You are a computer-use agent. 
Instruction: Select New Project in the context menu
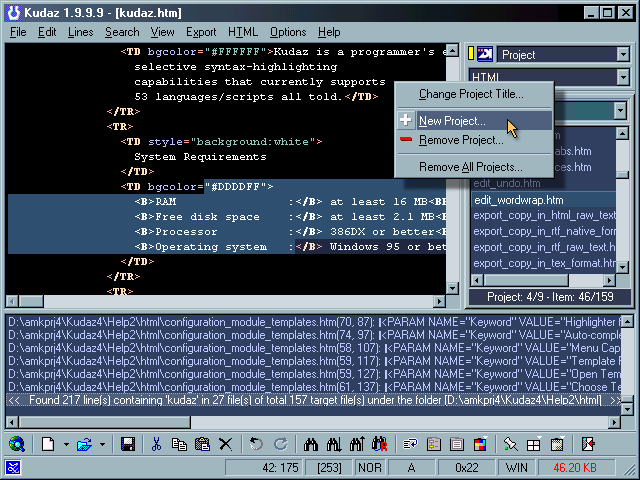pyautogui.click(x=474, y=121)
